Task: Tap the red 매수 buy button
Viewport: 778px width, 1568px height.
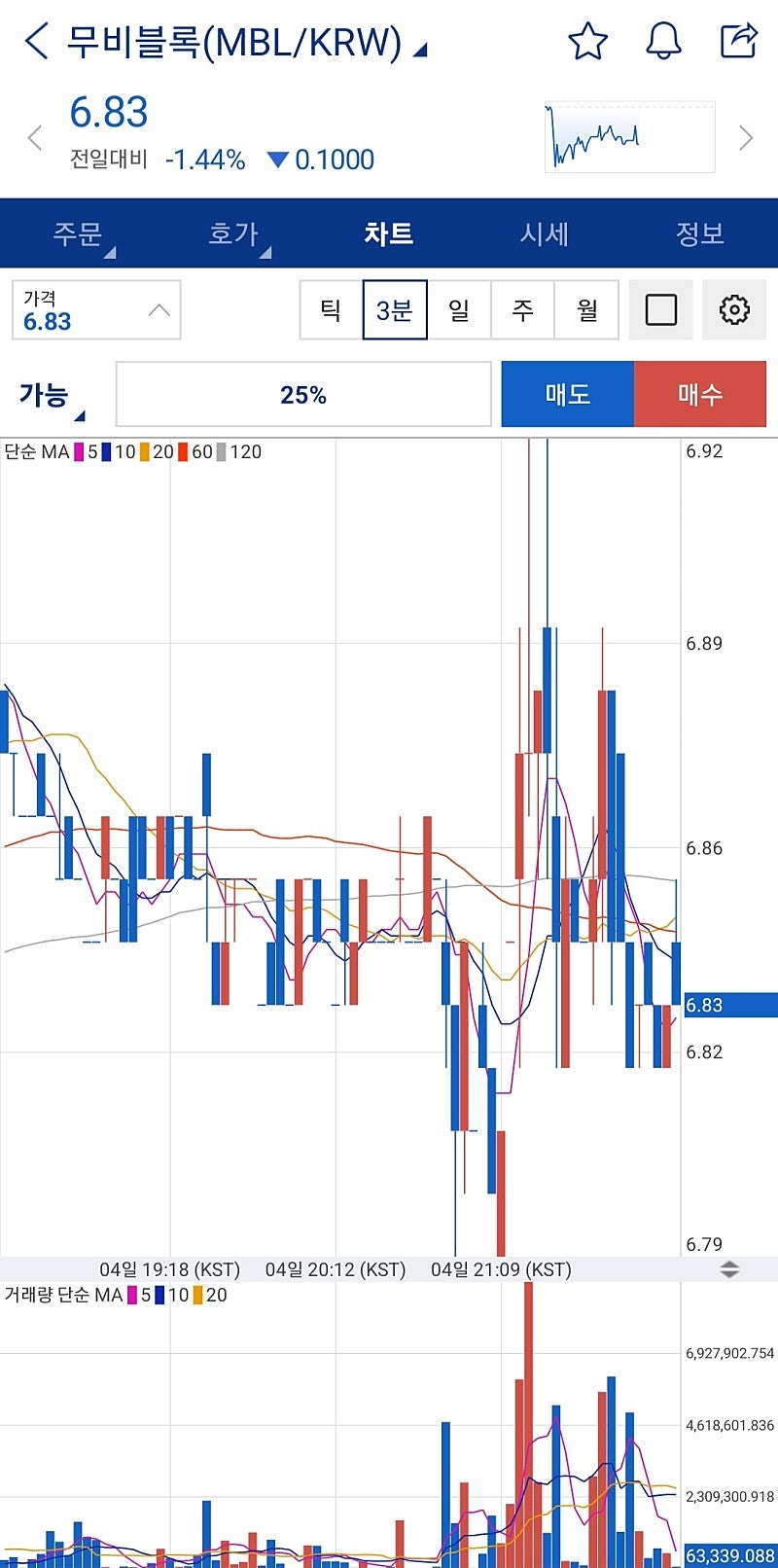Action: [x=700, y=394]
